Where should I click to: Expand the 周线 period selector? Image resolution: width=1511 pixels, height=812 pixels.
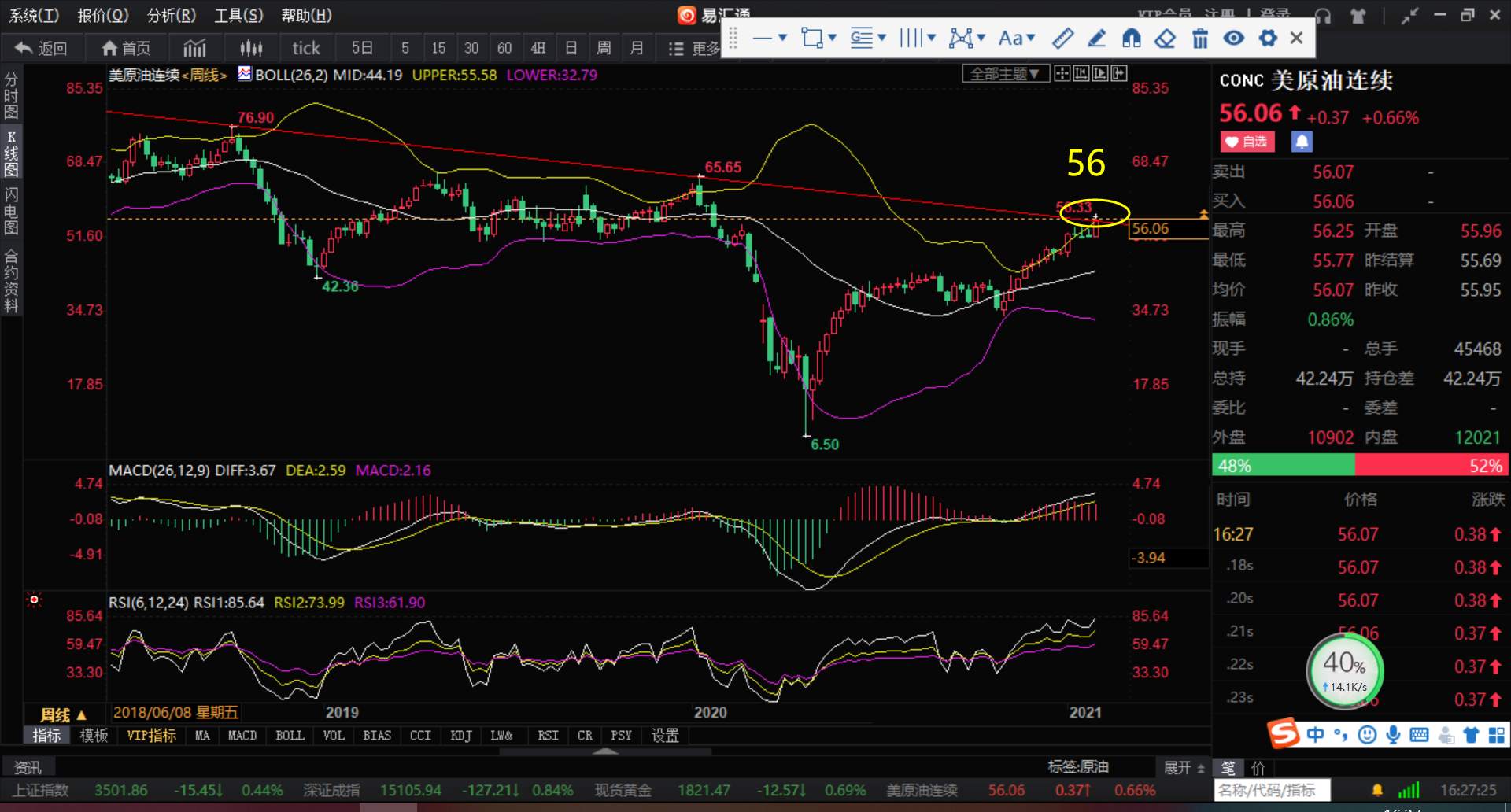(63, 714)
